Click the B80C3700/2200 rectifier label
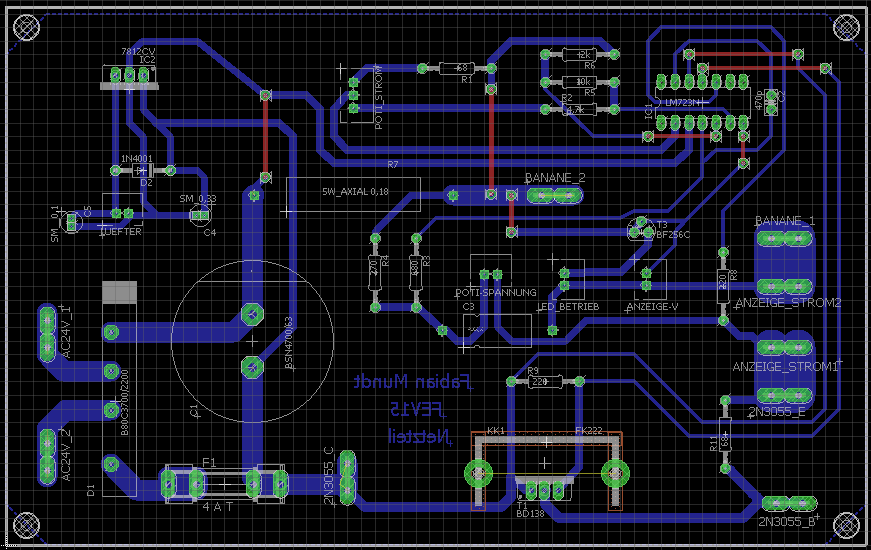The height and width of the screenshot is (550, 871). click(124, 402)
